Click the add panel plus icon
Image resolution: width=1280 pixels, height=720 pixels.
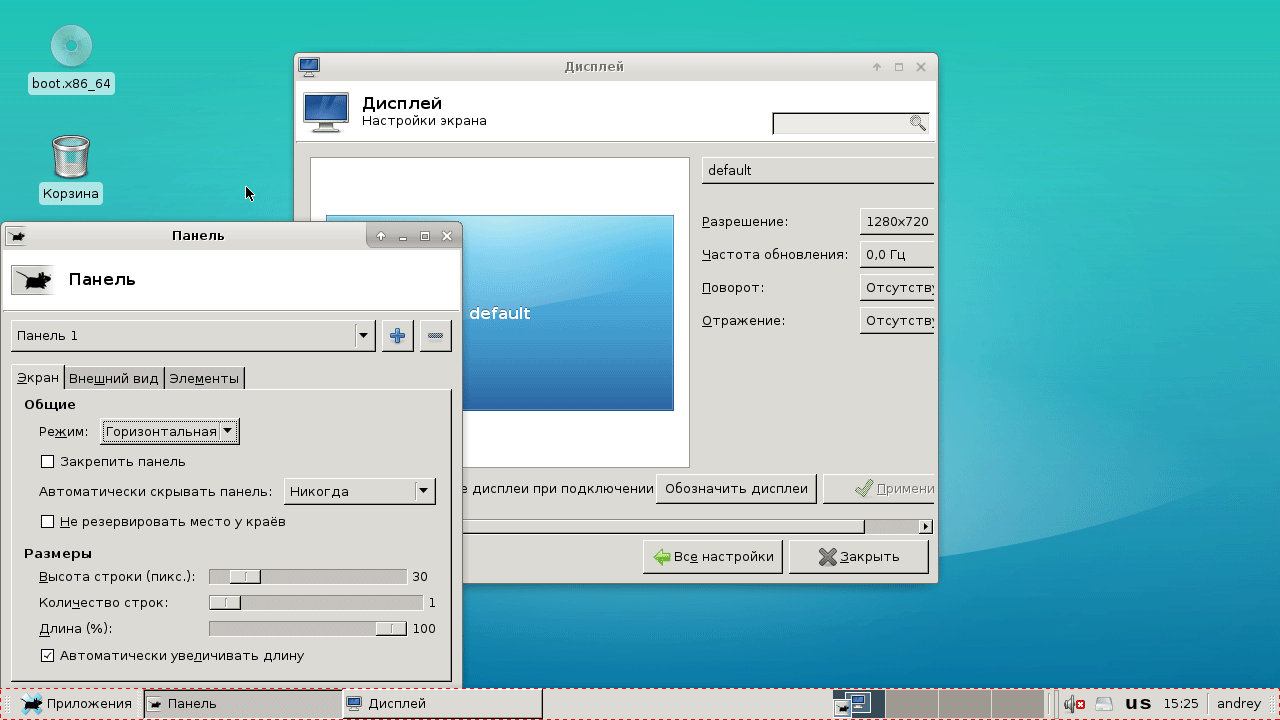point(397,336)
